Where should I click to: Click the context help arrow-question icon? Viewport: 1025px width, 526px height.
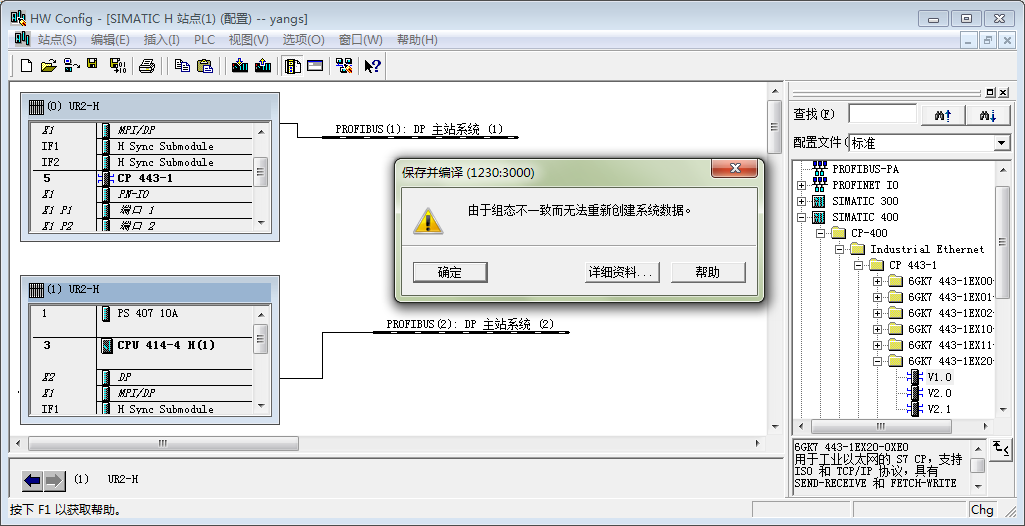point(373,66)
